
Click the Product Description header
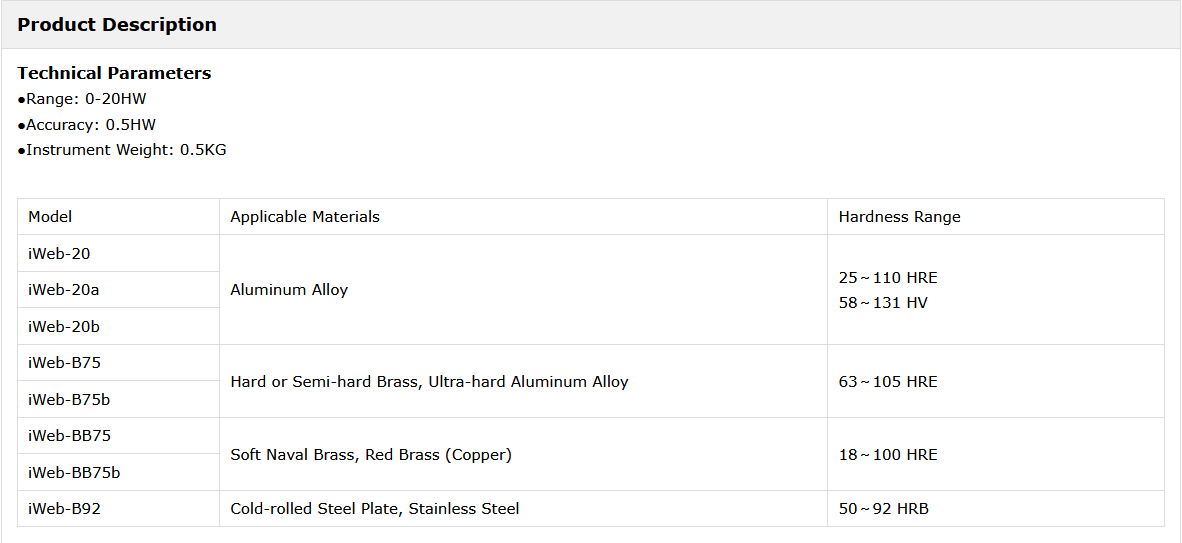[x=117, y=25]
